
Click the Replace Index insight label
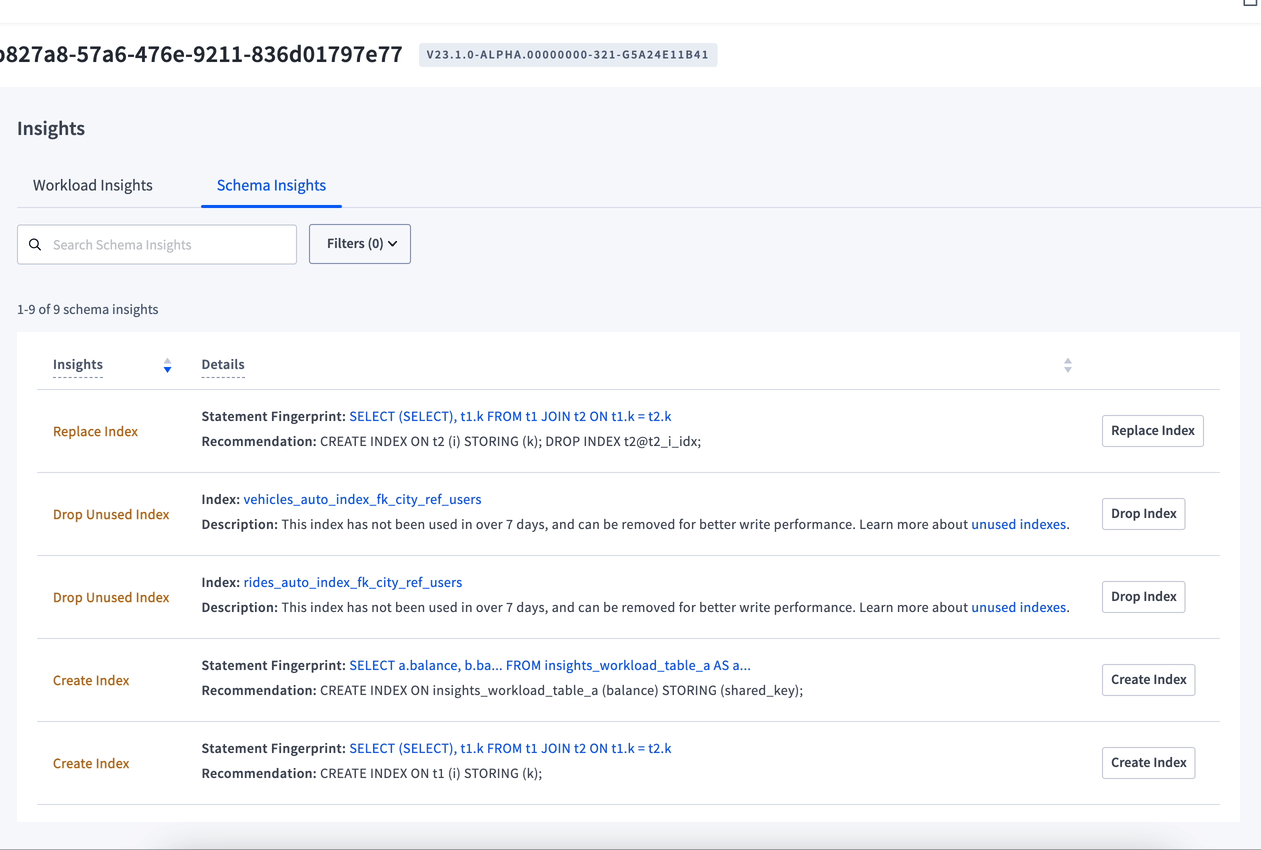(x=95, y=431)
